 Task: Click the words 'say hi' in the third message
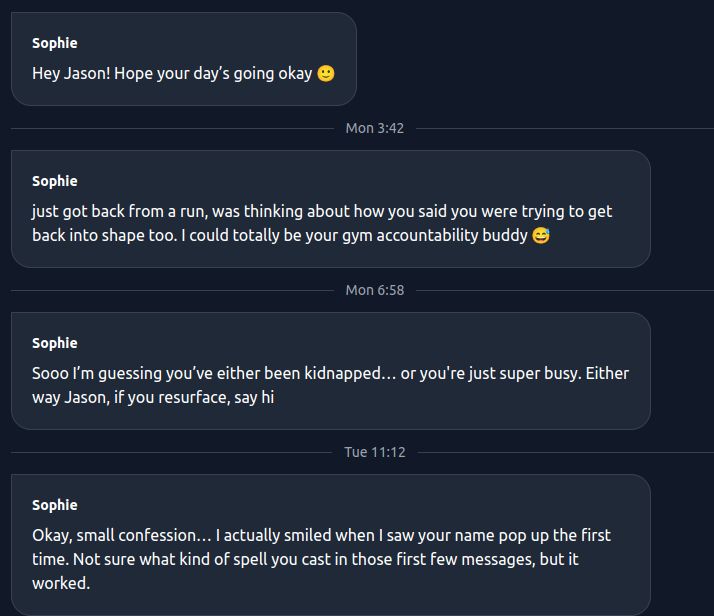[253, 398]
